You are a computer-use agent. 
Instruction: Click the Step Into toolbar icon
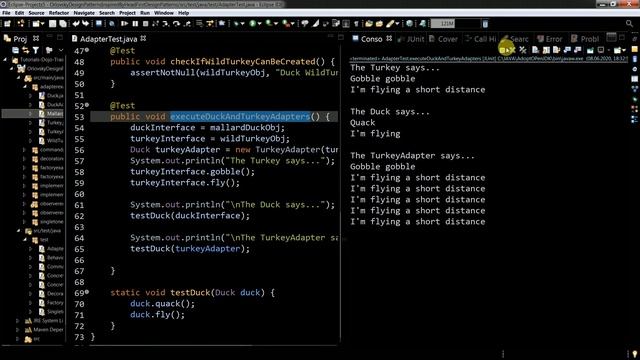click(x=165, y=24)
